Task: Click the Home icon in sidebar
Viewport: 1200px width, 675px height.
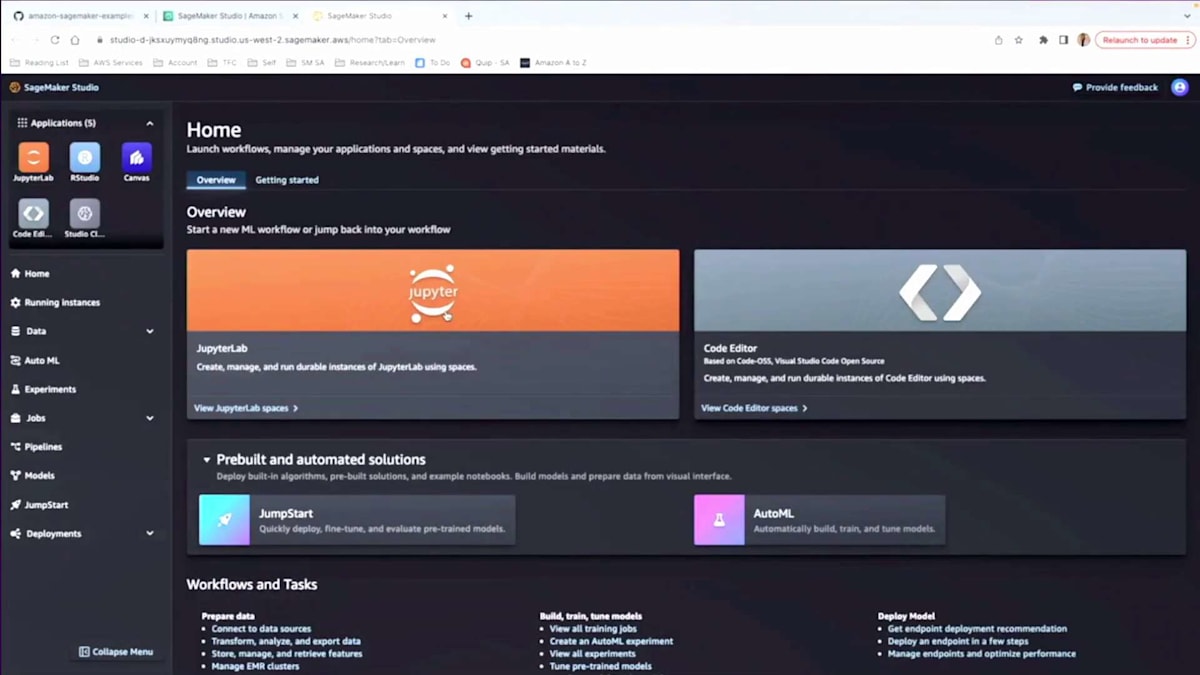Action: click(x=15, y=273)
